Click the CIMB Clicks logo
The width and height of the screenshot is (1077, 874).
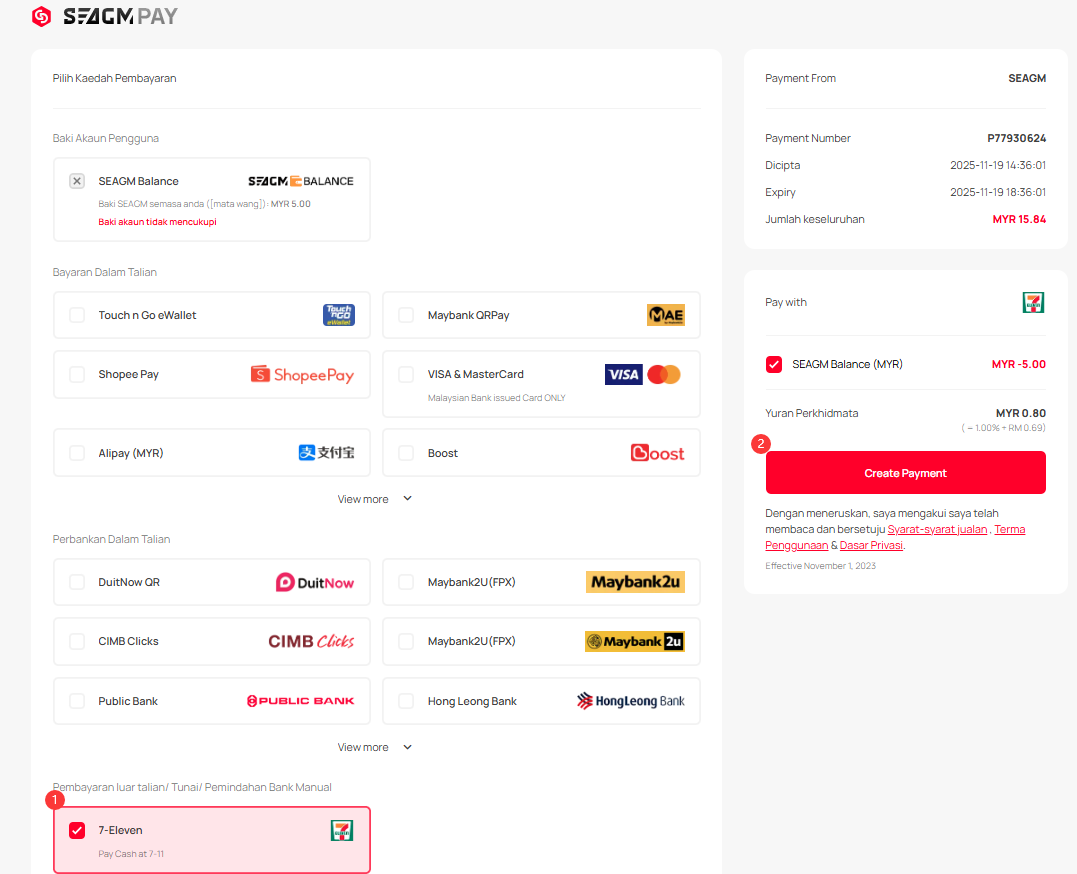point(311,641)
